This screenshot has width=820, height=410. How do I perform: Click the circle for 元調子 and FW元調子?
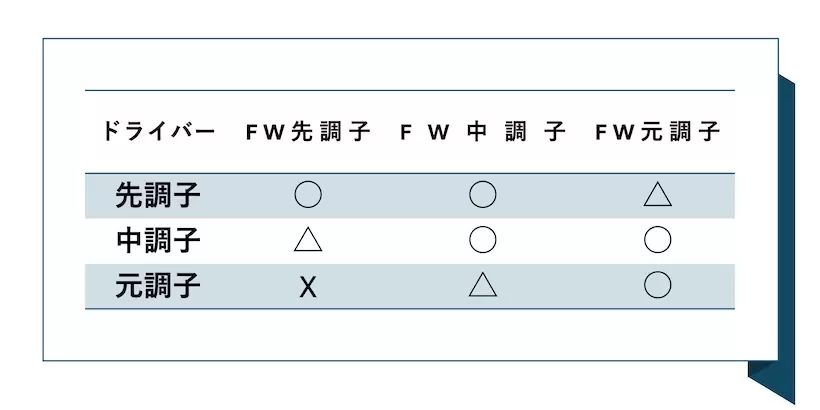[657, 287]
